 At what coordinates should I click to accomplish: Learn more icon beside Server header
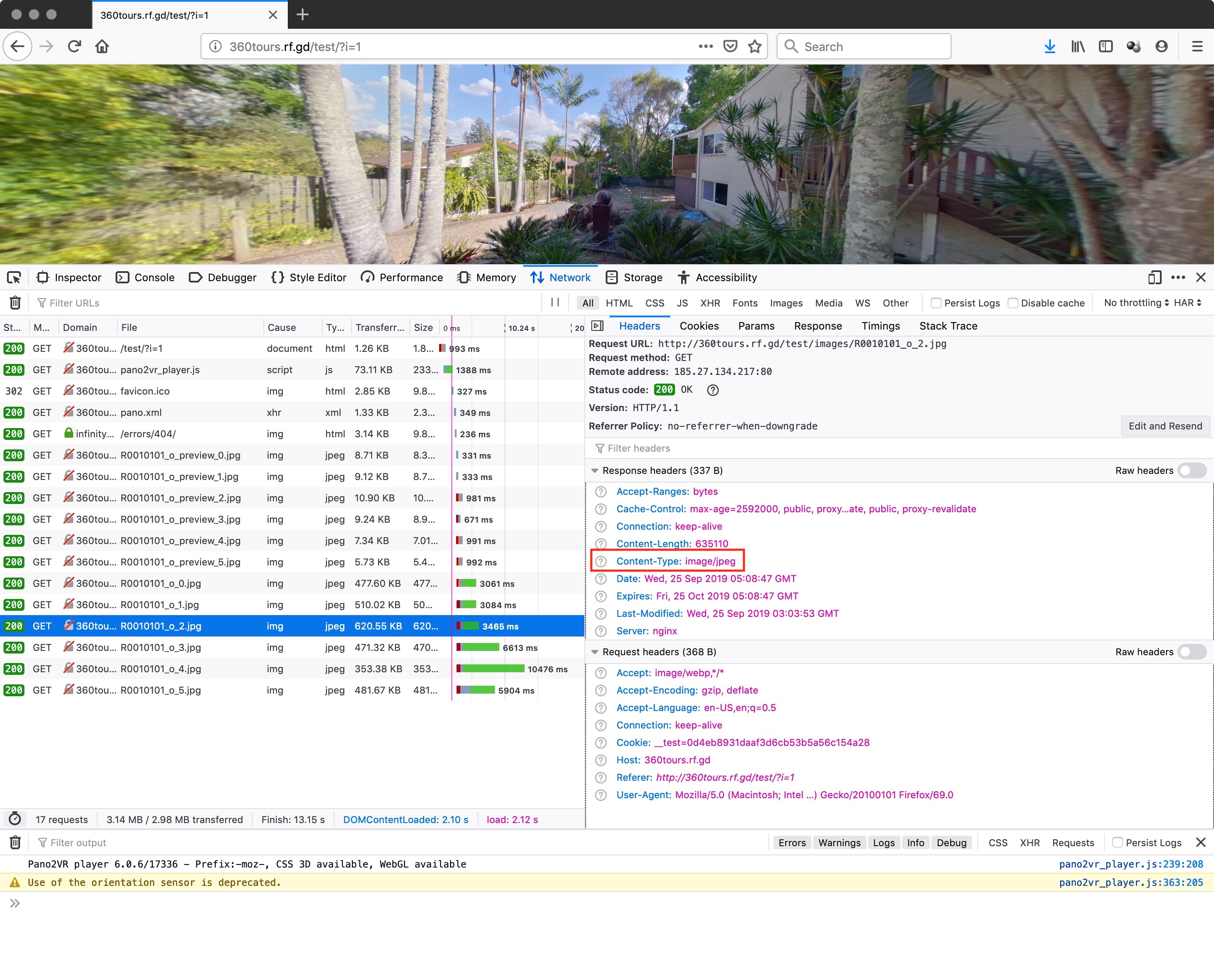601,631
